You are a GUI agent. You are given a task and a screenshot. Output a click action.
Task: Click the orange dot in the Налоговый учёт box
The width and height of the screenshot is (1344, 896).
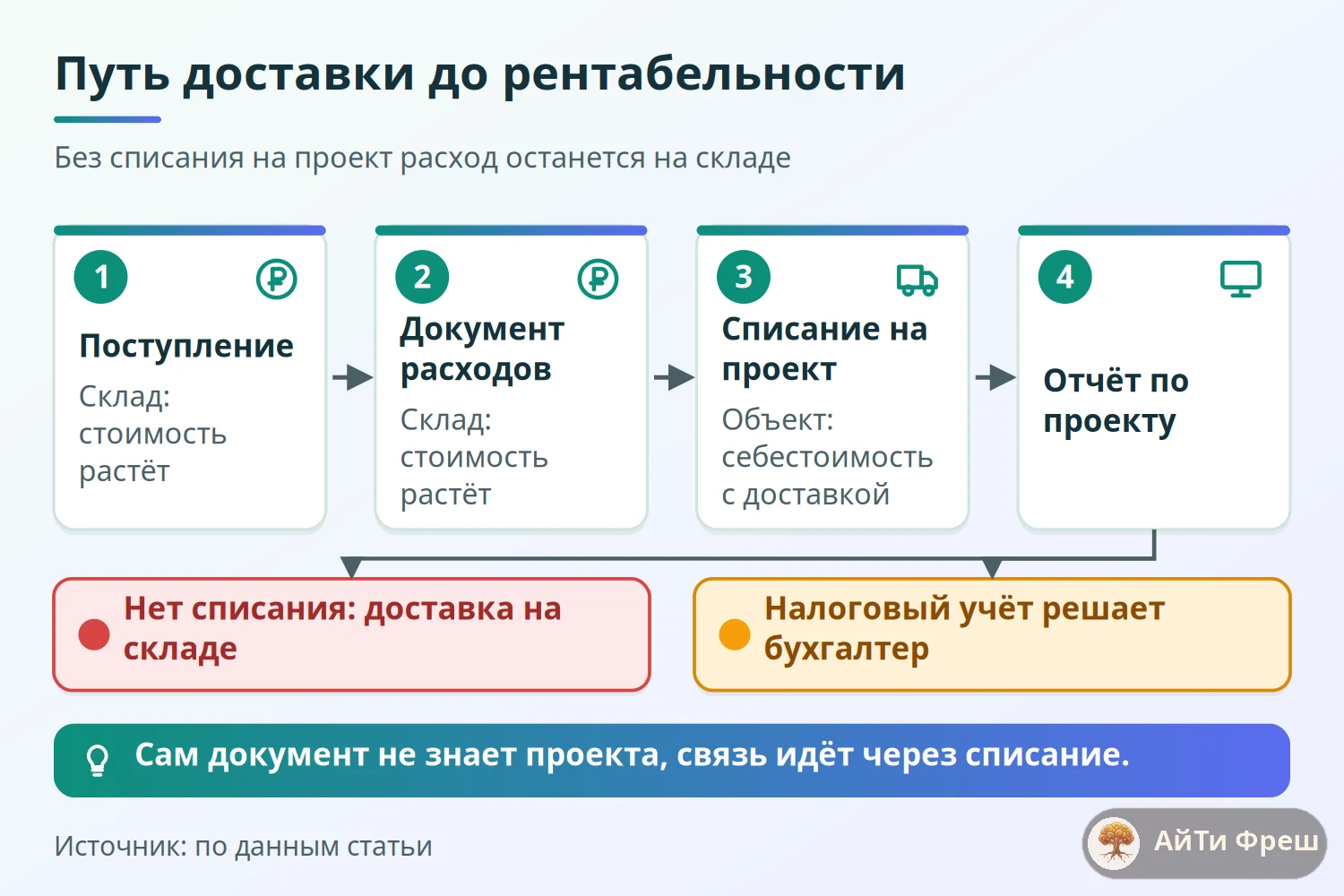click(735, 634)
